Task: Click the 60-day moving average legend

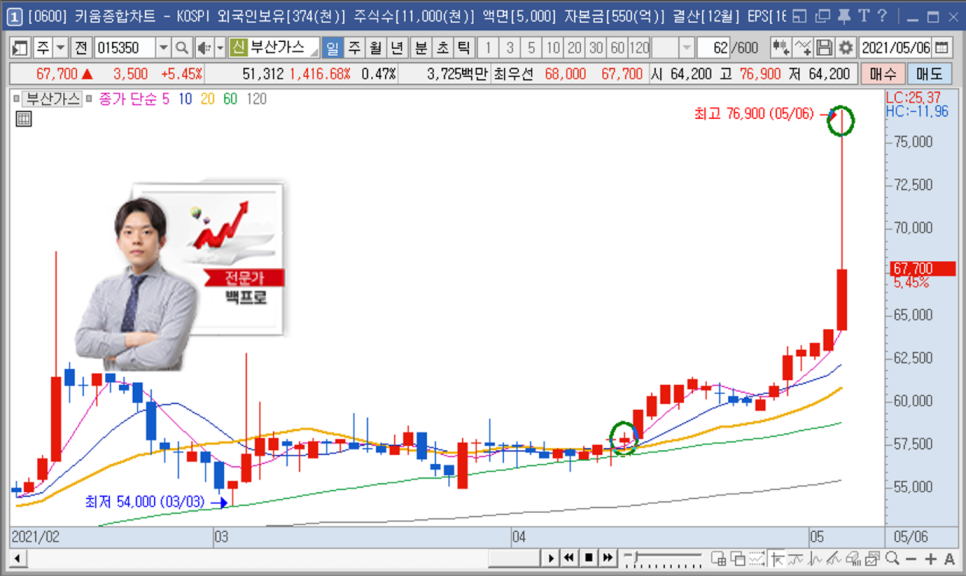Action: (230, 99)
